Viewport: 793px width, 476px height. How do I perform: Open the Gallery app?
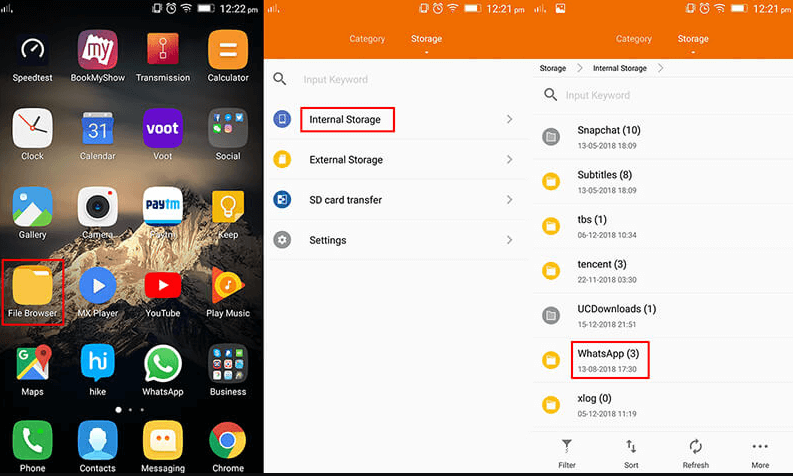(32, 206)
